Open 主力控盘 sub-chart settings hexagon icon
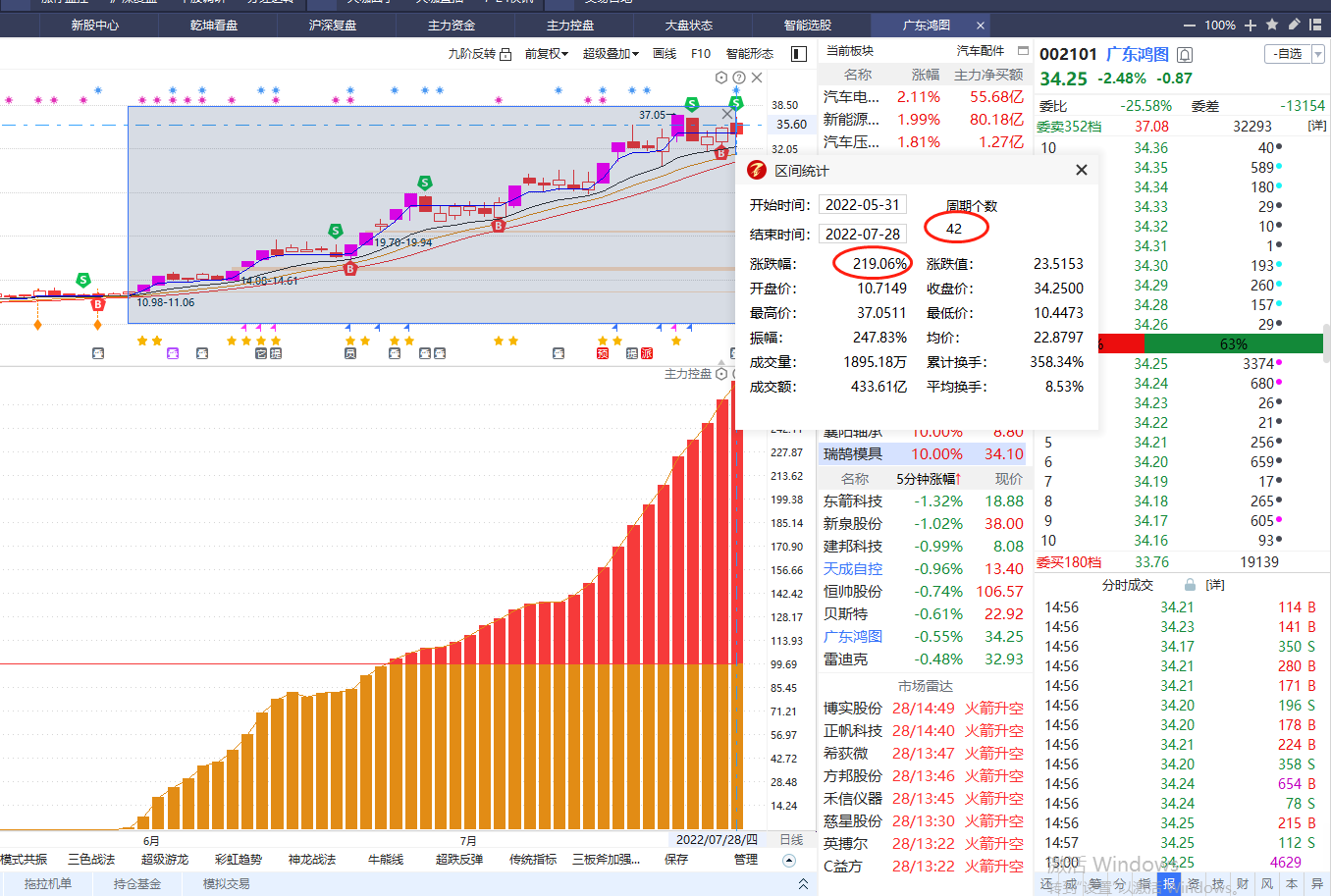1331x896 pixels. click(x=721, y=374)
